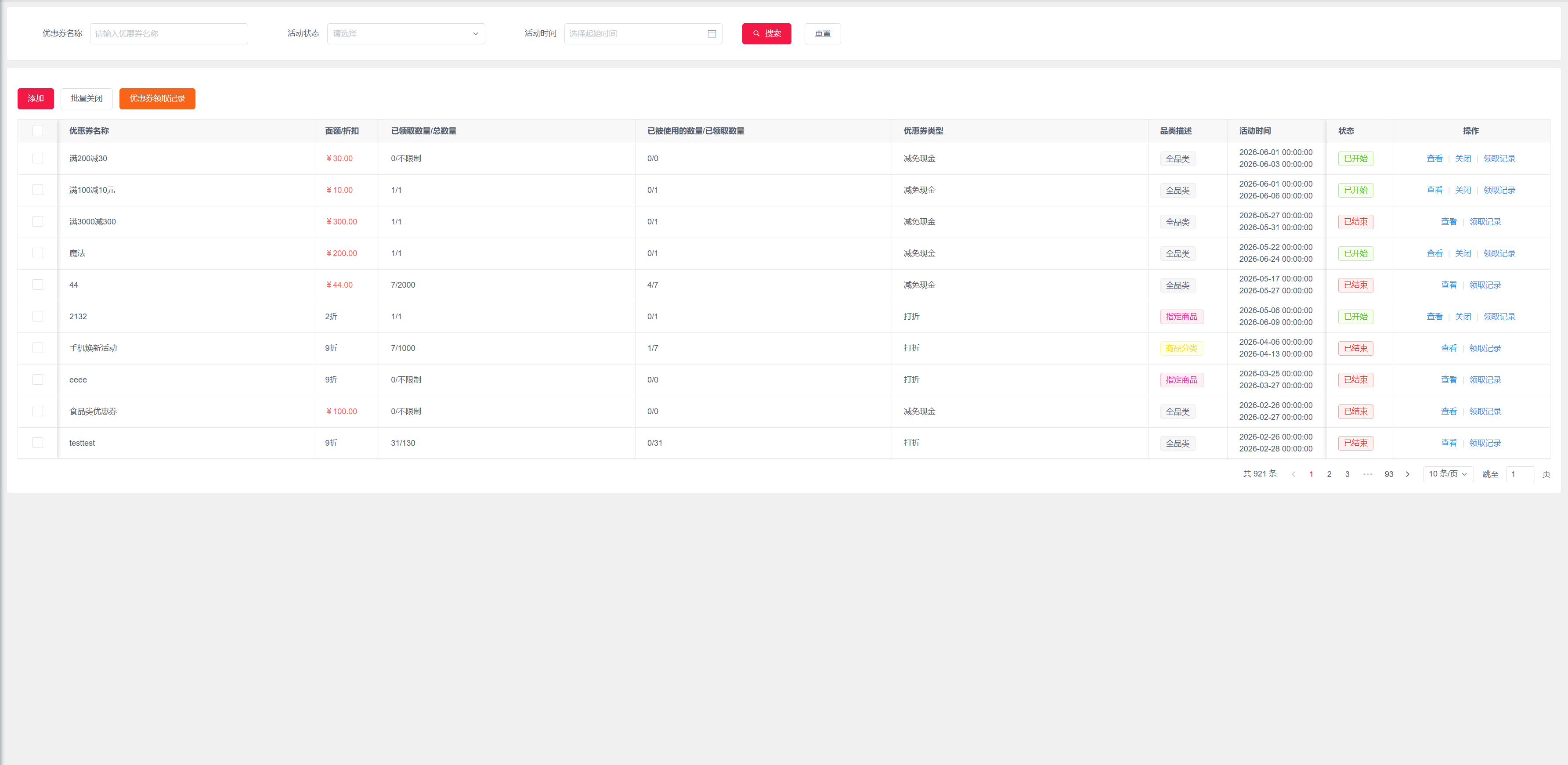Click the calendar icon in activity time field
Viewport: 1568px width, 765px height.
[712, 33]
